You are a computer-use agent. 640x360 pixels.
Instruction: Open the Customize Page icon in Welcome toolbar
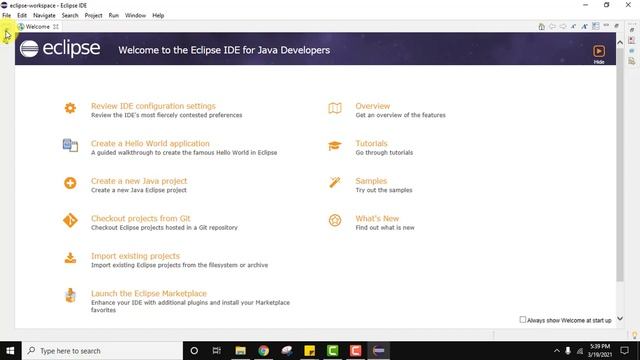point(596,27)
